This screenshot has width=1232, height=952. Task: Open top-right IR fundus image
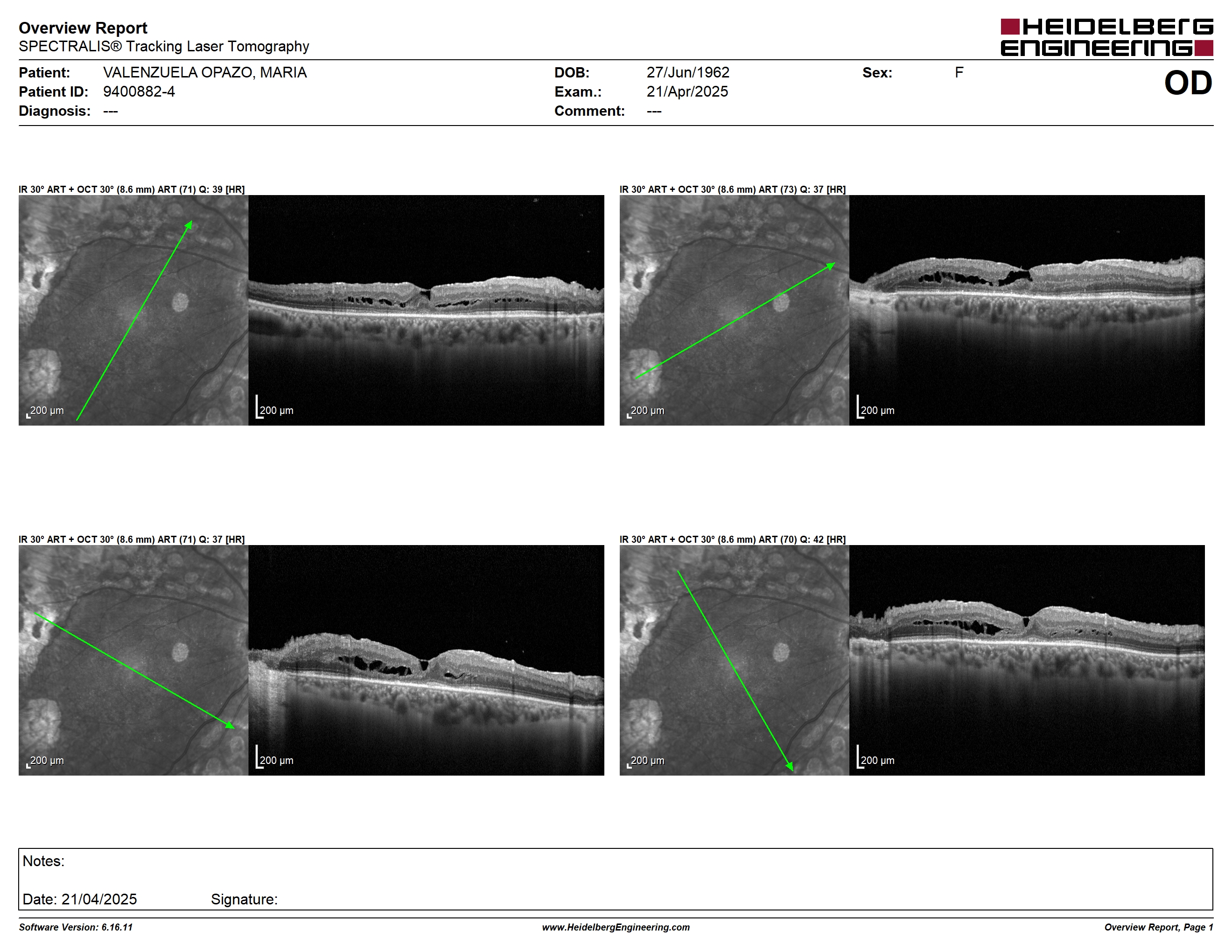point(734,310)
